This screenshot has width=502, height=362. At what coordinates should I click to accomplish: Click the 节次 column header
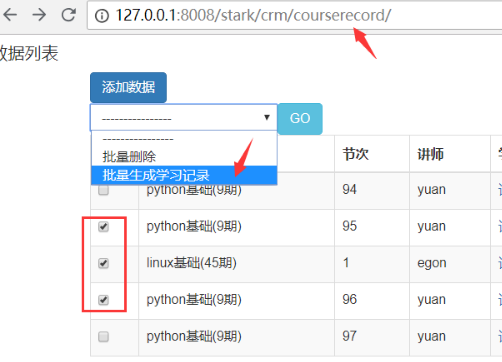tap(355, 154)
